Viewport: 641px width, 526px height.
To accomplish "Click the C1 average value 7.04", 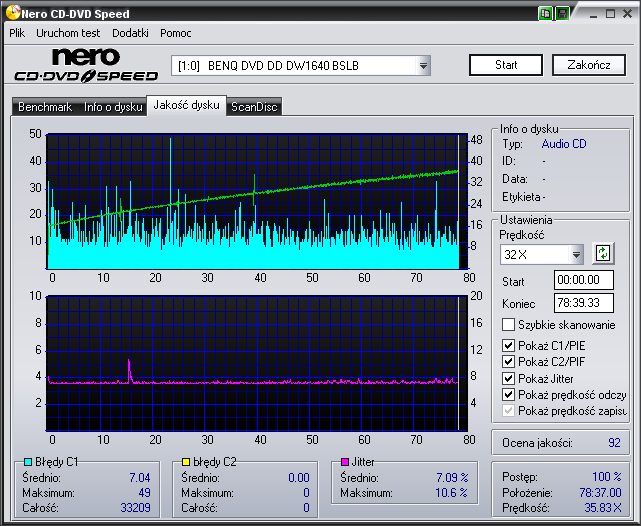I will tap(140, 477).
